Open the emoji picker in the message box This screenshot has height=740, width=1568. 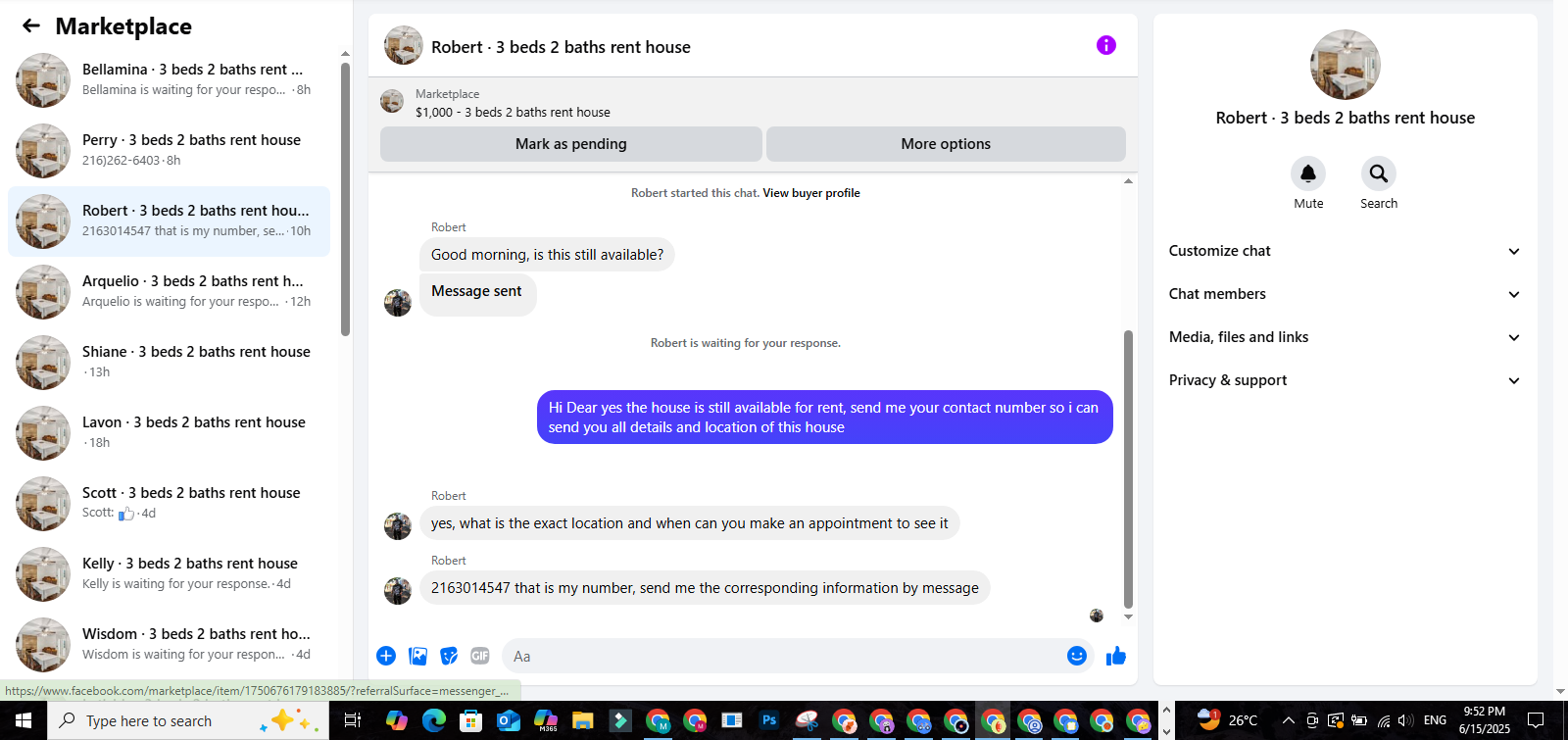pyautogui.click(x=1076, y=656)
